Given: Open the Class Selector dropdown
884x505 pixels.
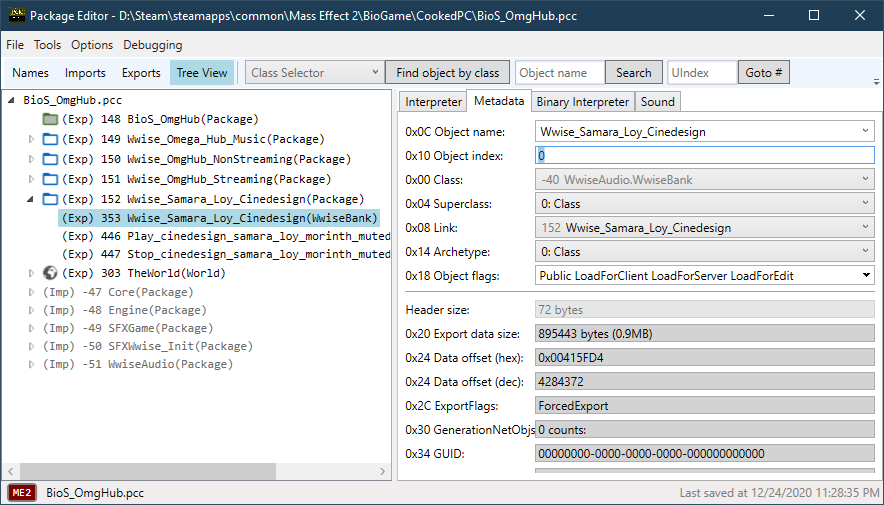Looking at the screenshot, I should pos(315,73).
